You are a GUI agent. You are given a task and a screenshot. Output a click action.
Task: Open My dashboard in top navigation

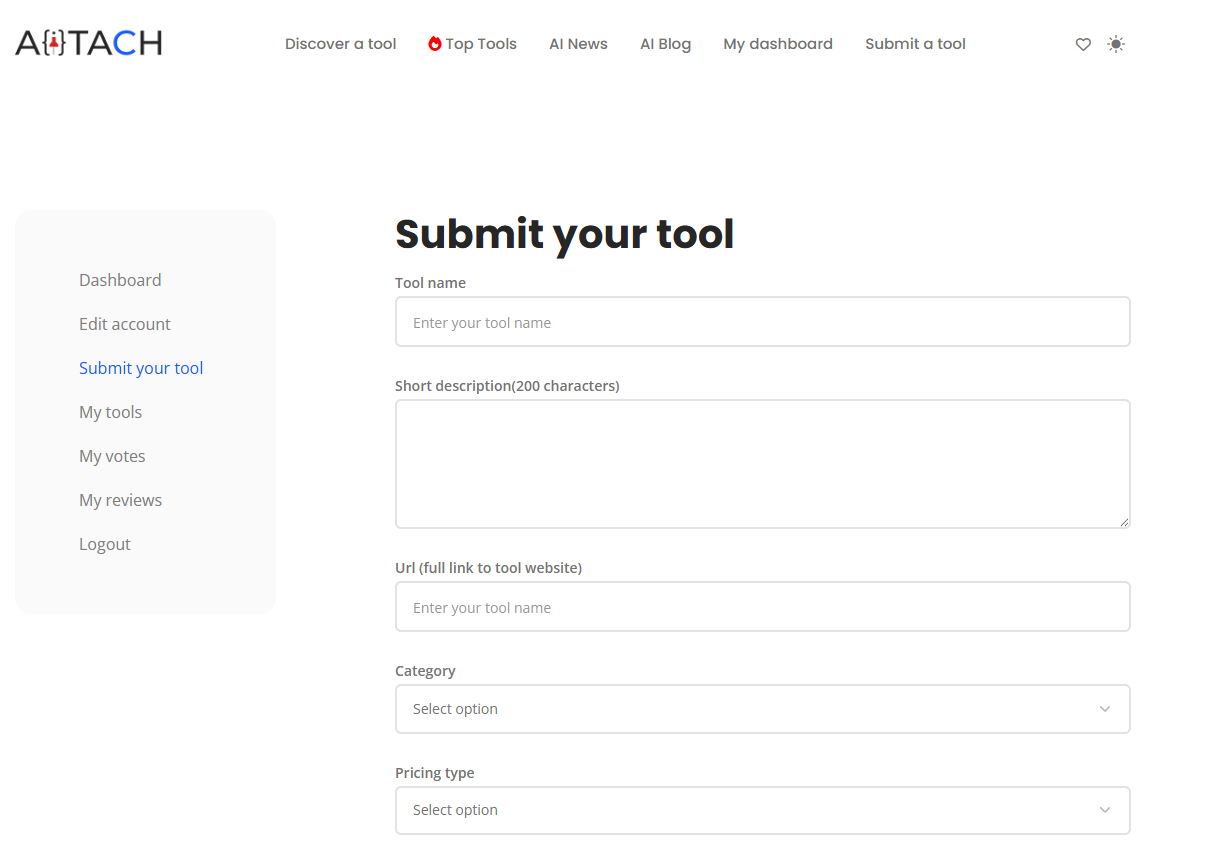click(x=778, y=44)
